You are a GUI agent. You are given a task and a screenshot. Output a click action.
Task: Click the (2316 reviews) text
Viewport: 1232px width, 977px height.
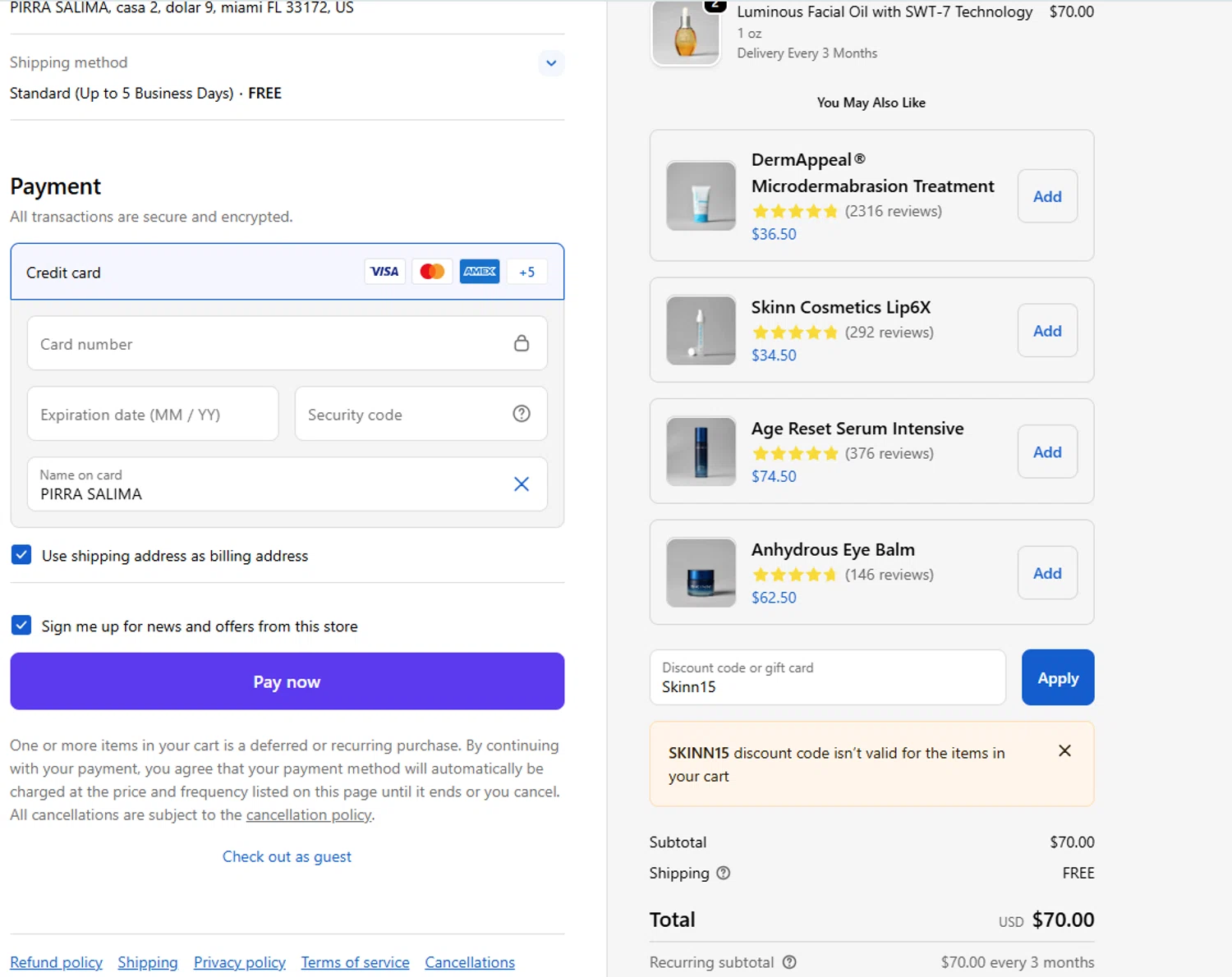tap(894, 211)
